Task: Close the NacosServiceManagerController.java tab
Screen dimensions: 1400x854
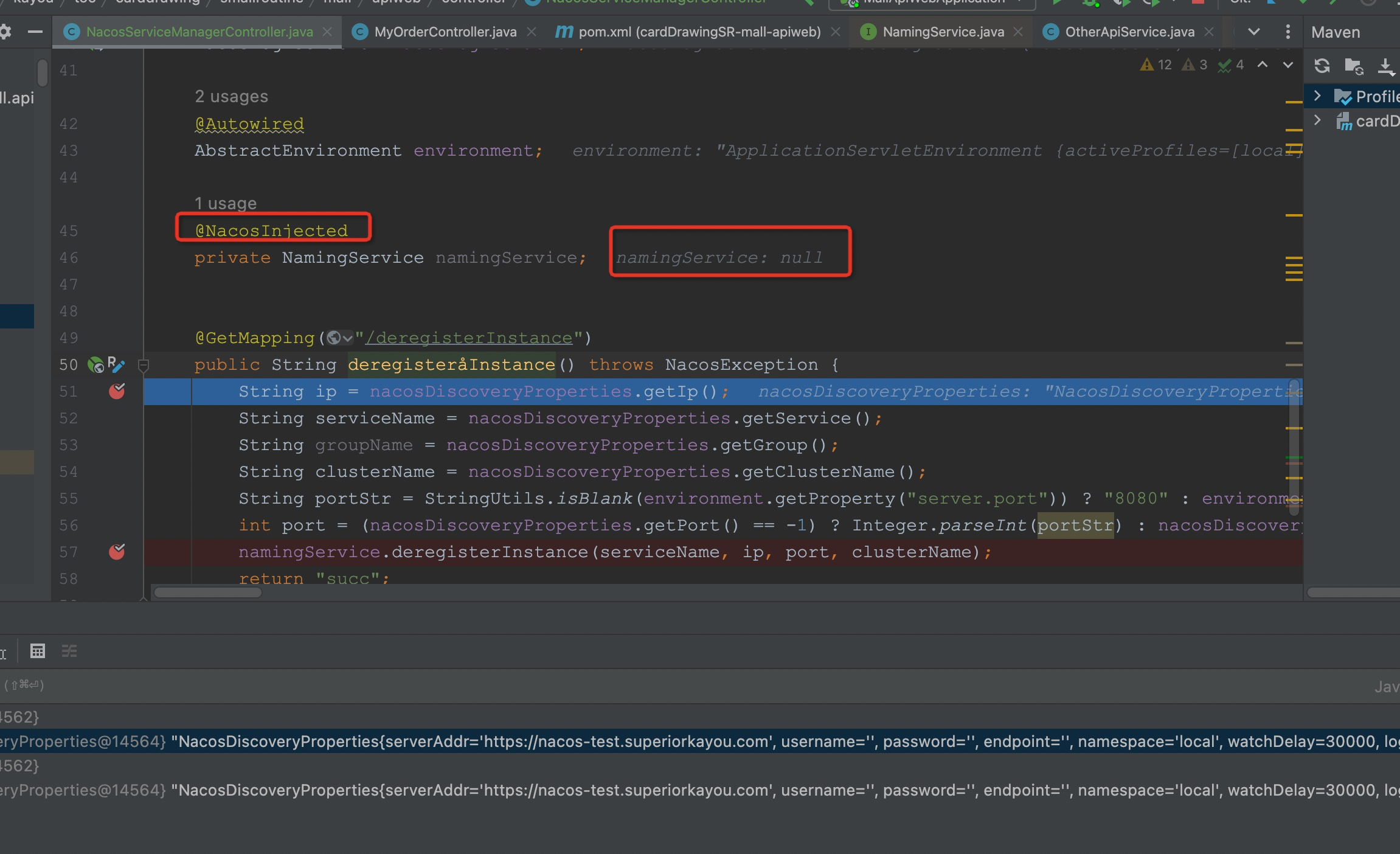Action: coord(327,32)
